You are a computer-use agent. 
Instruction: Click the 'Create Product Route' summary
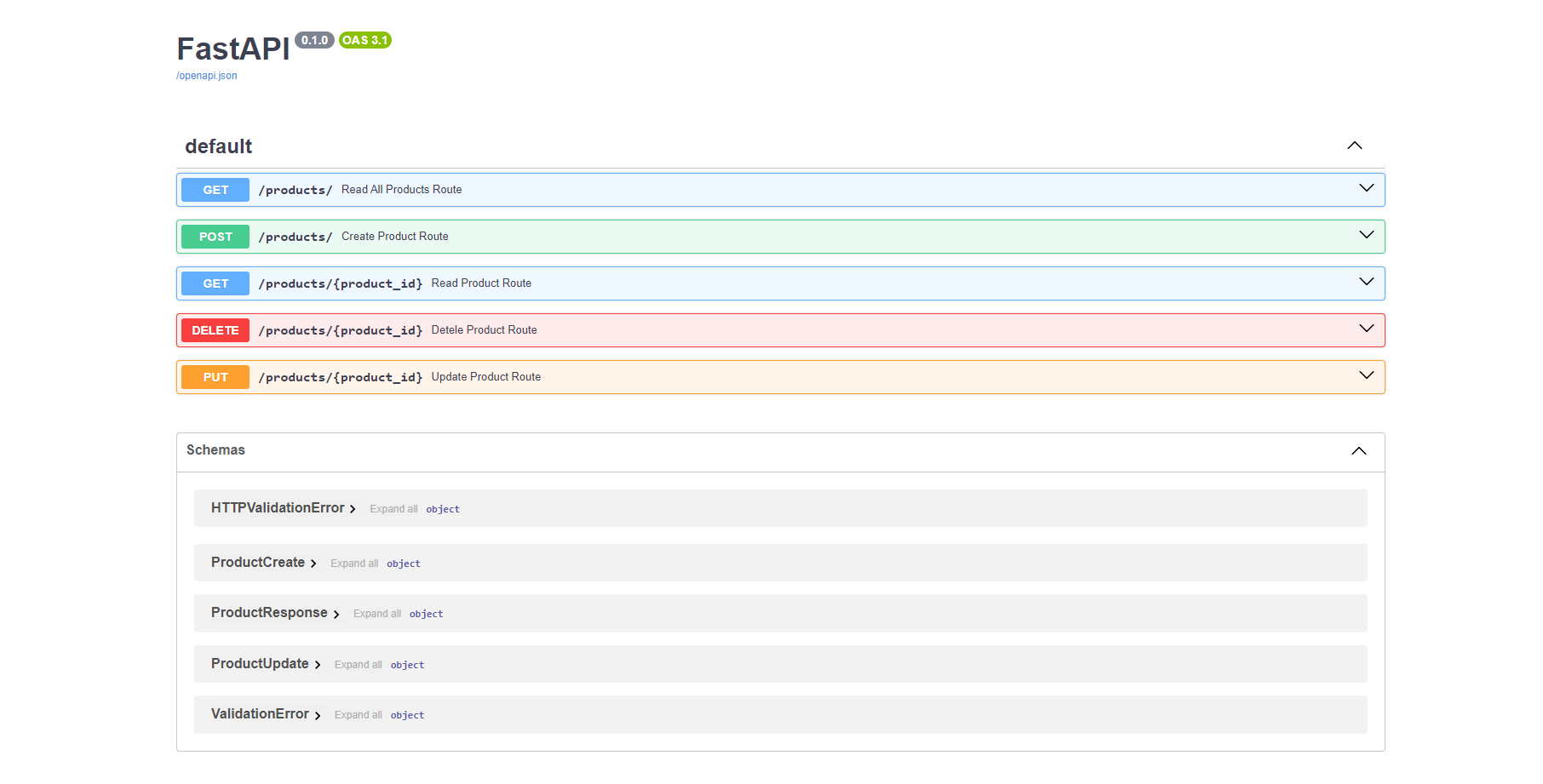395,237
